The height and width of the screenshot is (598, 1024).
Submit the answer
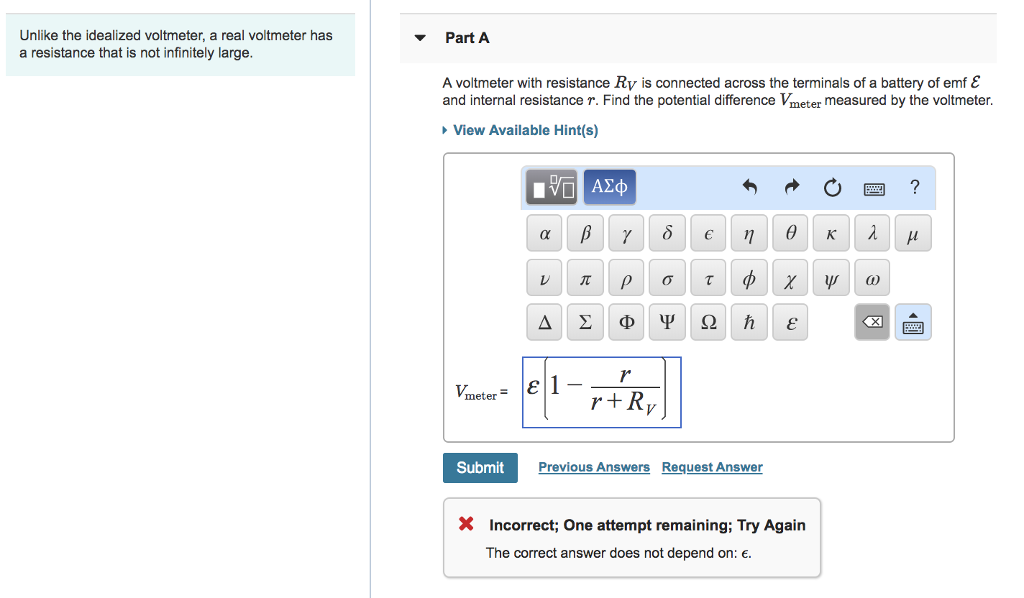tap(480, 467)
